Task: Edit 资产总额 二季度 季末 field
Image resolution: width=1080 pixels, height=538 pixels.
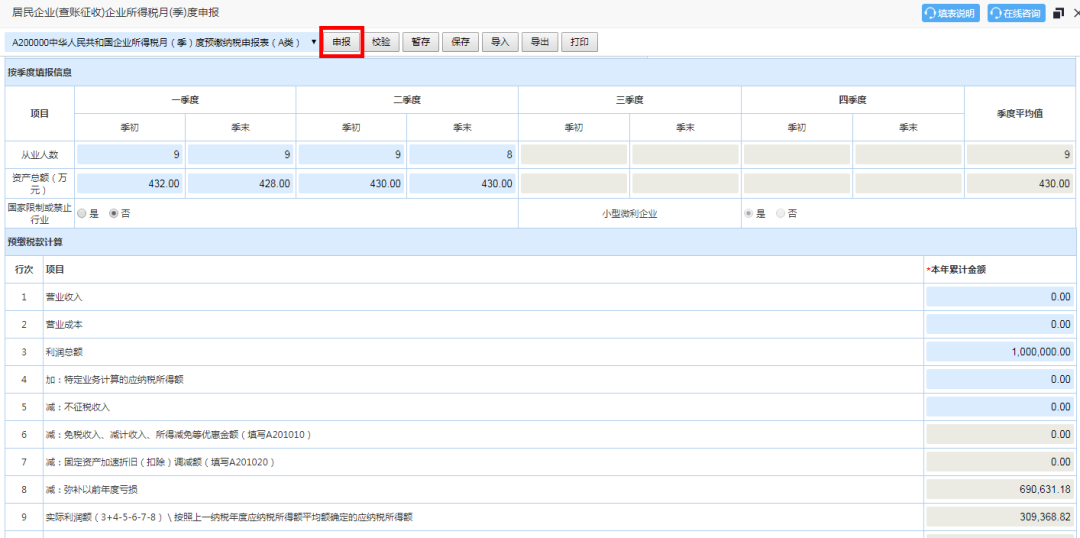Action: (x=462, y=183)
